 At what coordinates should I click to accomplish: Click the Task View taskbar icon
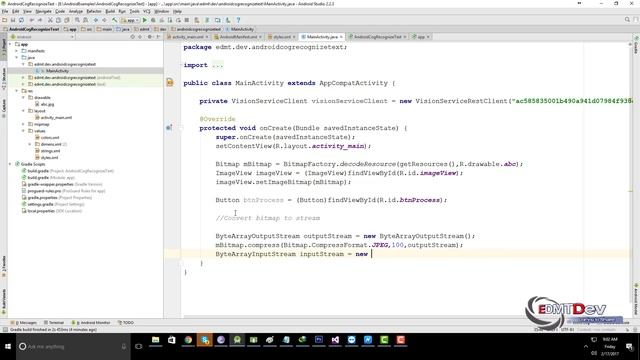click(x=139, y=347)
